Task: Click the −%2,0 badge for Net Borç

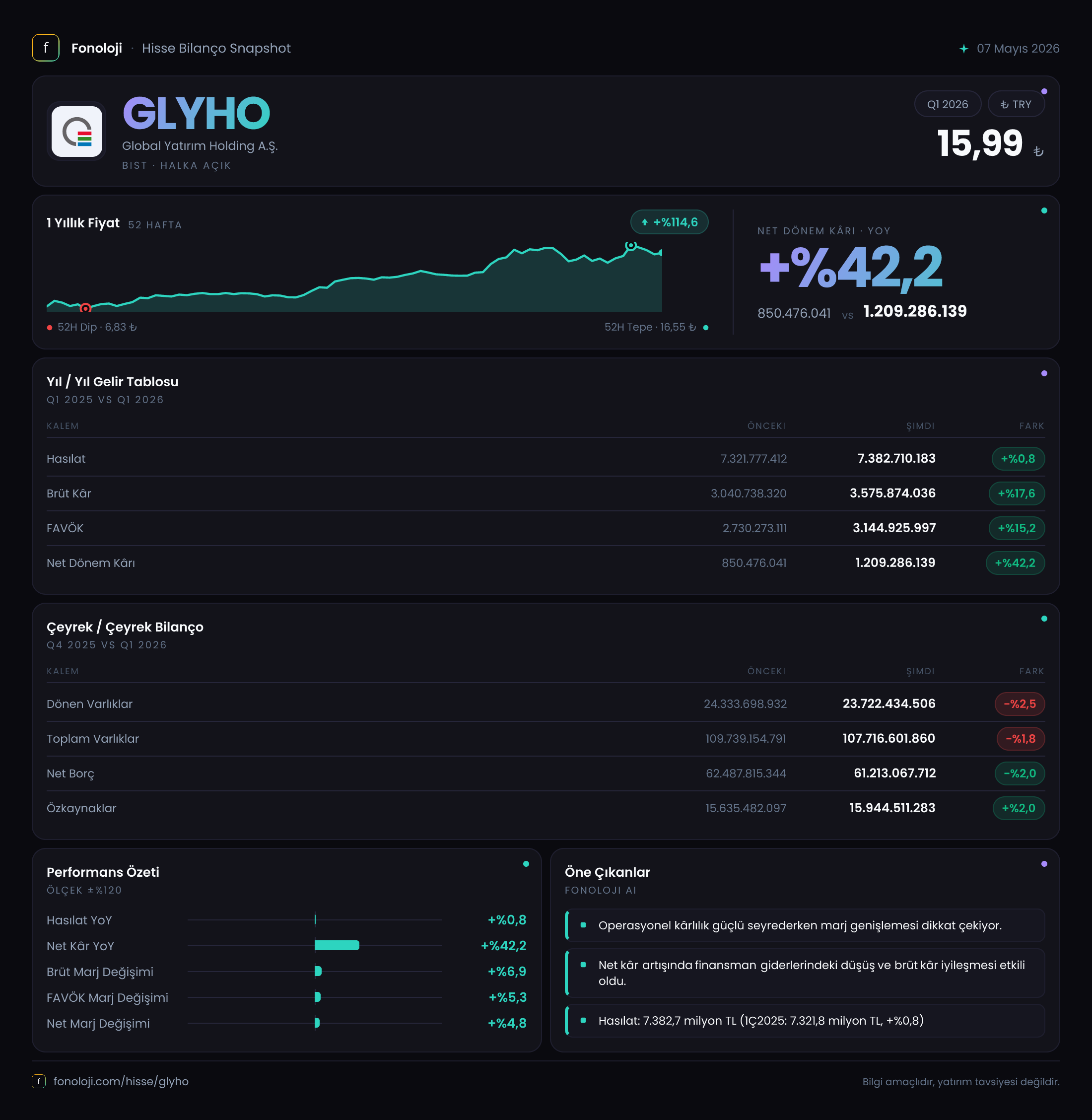Action: point(1020,773)
